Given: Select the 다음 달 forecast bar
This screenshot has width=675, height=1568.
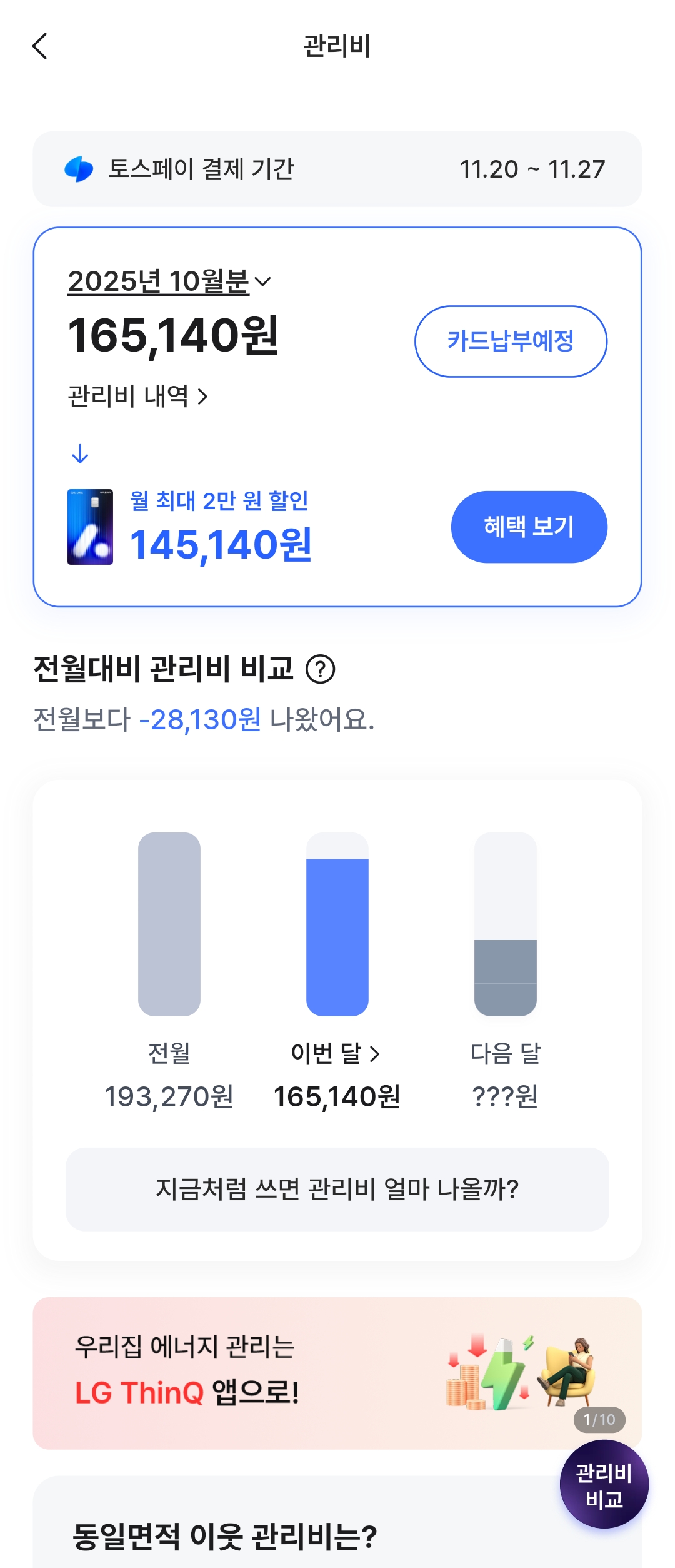Looking at the screenshot, I should pos(506,924).
